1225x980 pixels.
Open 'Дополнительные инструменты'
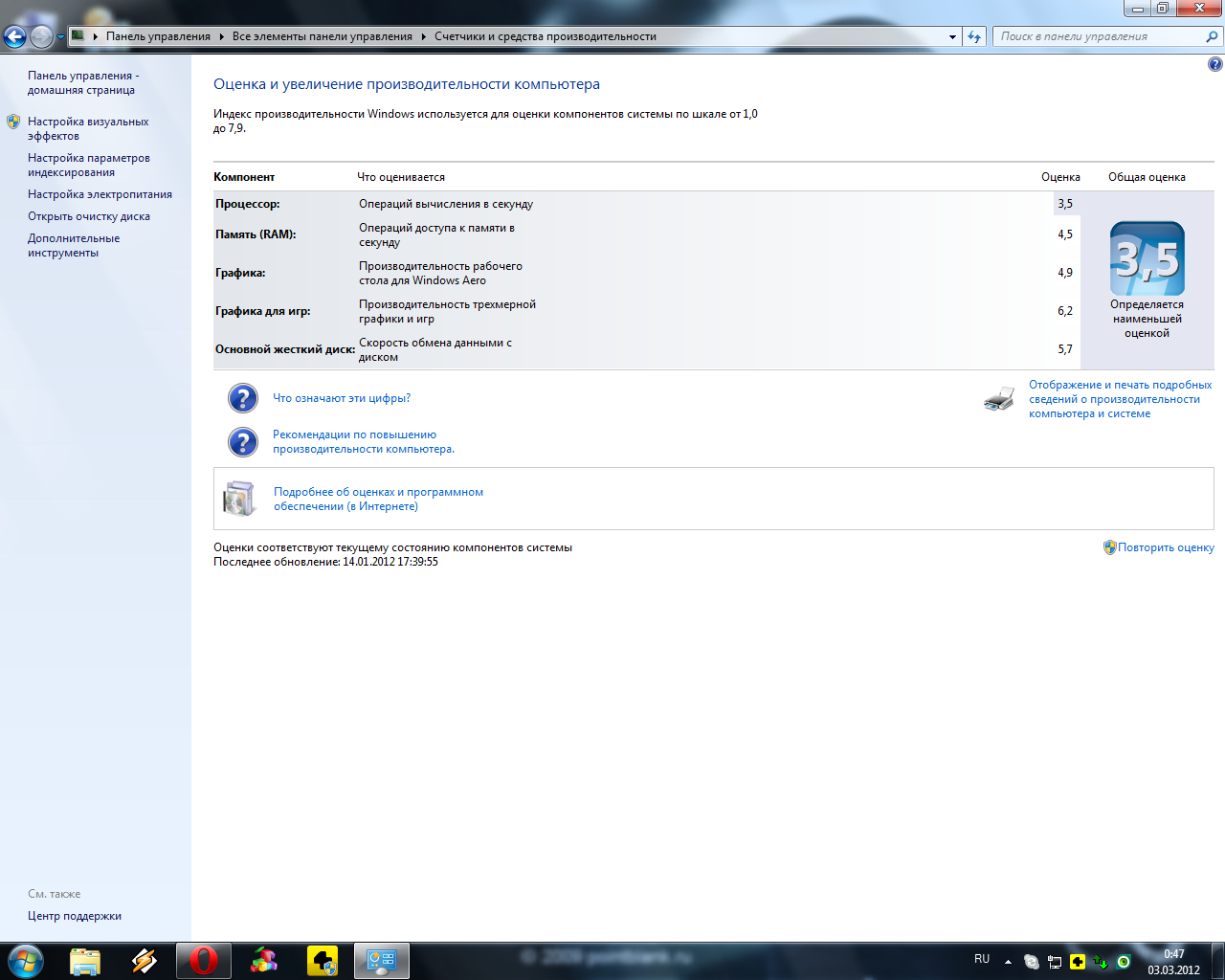pos(74,245)
